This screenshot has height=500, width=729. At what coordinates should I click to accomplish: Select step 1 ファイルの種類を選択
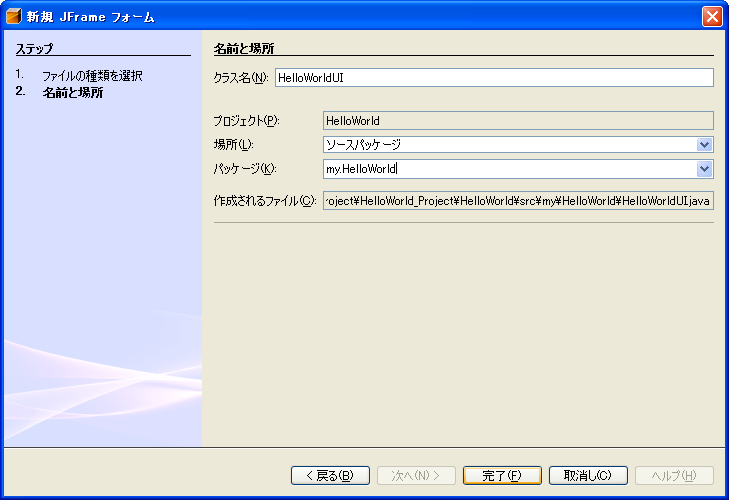(92, 75)
